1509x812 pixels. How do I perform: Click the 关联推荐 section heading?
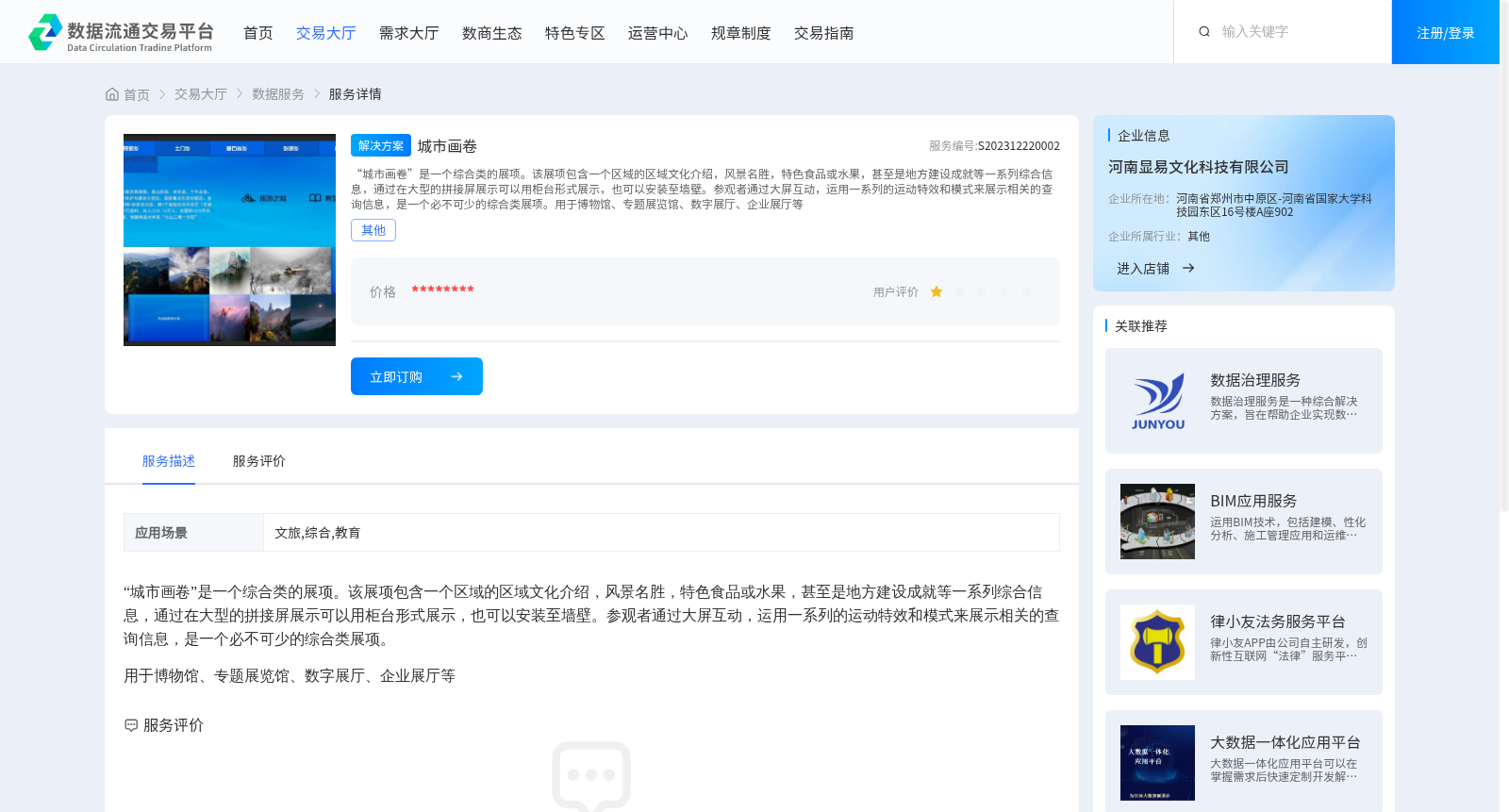(x=1141, y=326)
